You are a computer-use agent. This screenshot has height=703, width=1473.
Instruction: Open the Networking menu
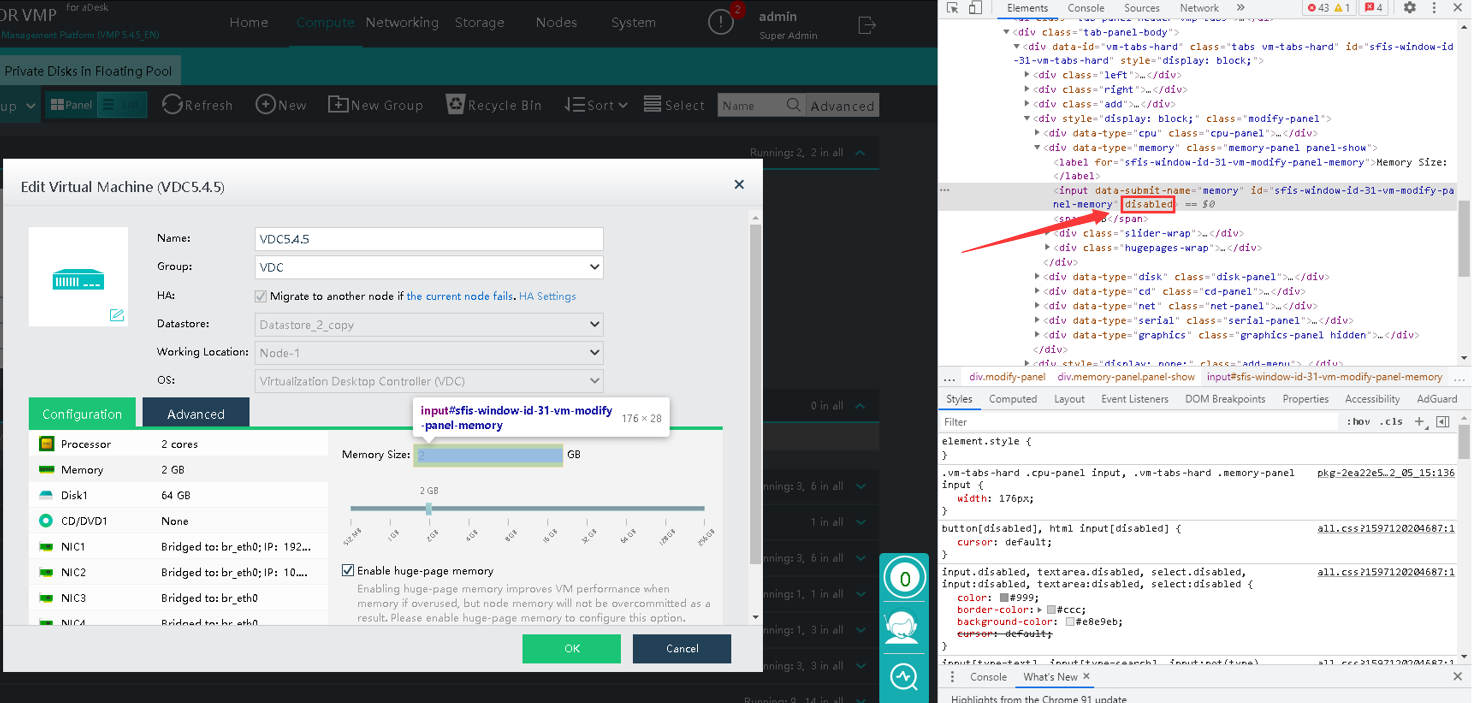402,22
